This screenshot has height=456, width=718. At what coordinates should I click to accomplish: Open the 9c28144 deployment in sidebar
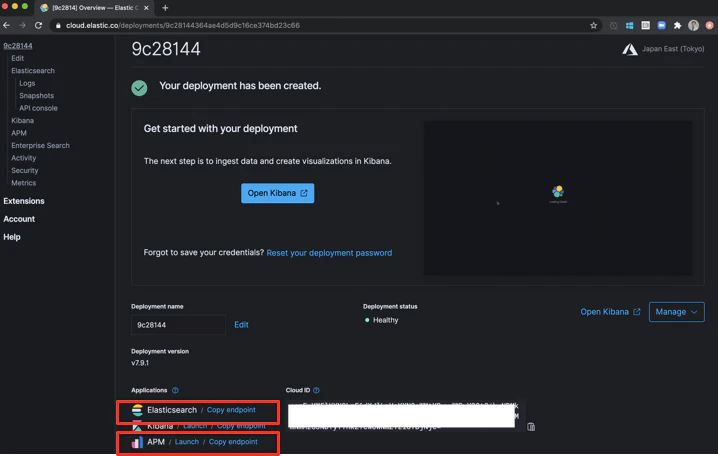point(18,46)
